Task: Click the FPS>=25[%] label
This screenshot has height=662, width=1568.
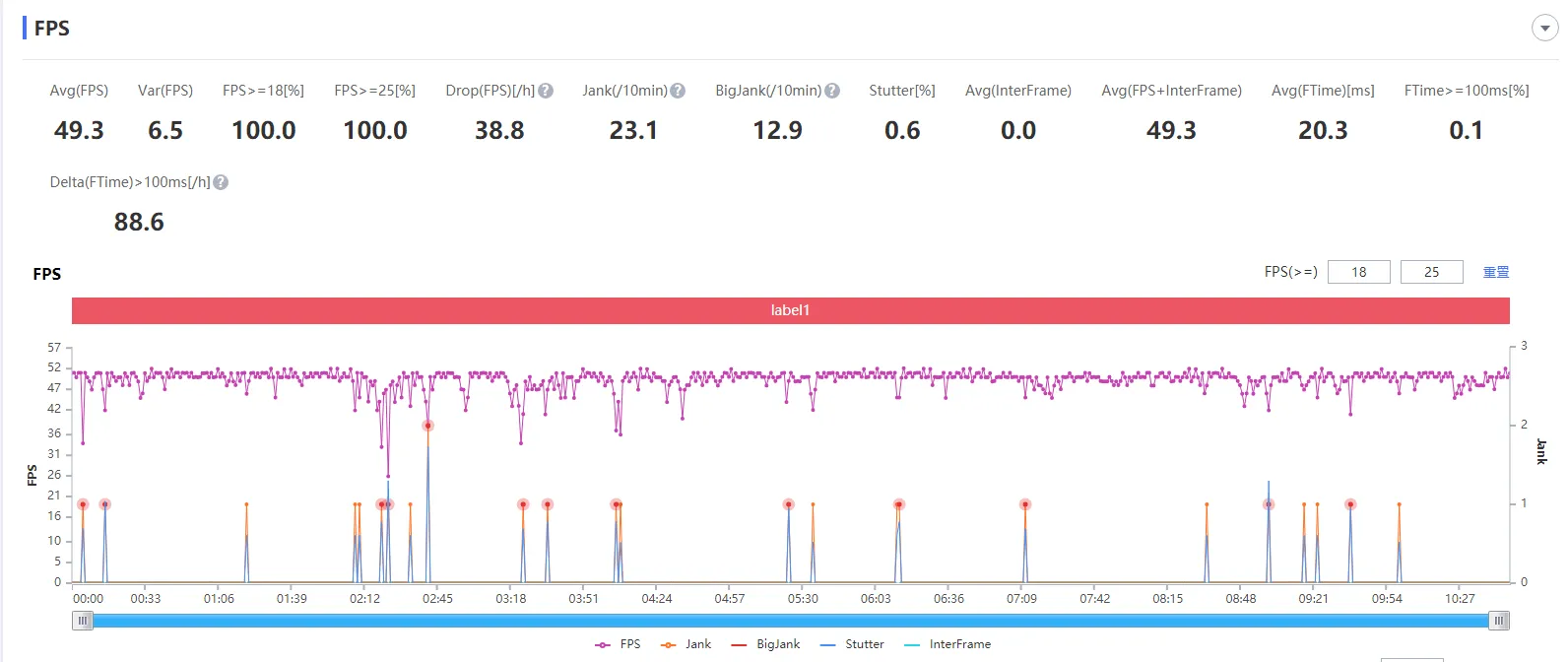Action: click(374, 91)
